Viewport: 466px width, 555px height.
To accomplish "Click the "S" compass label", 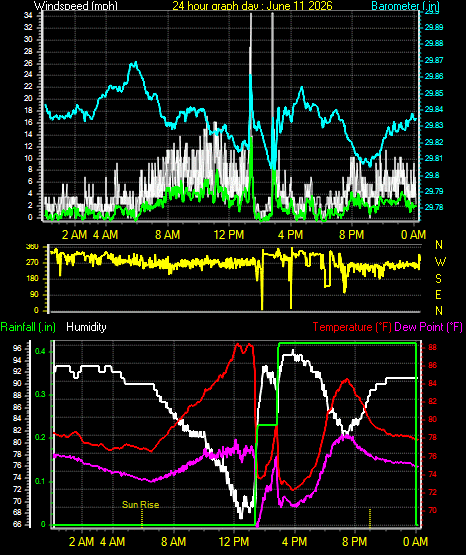I will [x=438, y=279].
